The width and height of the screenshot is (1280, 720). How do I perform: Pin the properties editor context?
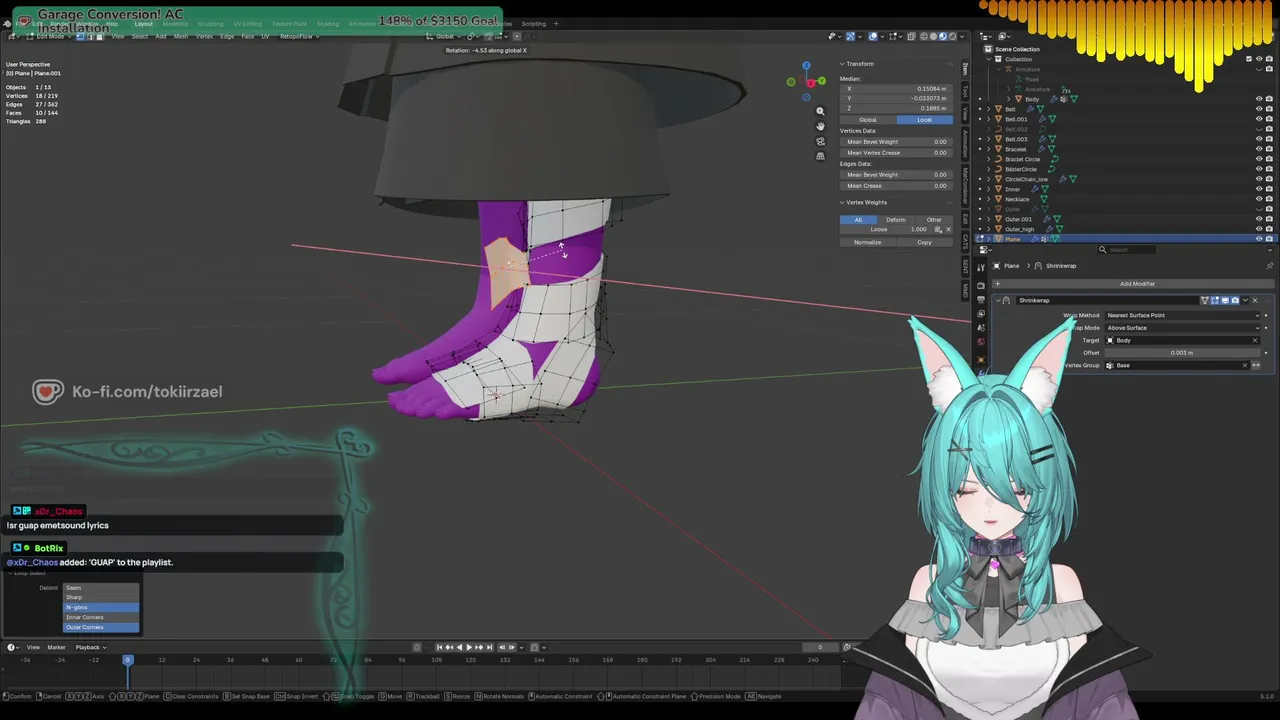pyautogui.click(x=1270, y=266)
